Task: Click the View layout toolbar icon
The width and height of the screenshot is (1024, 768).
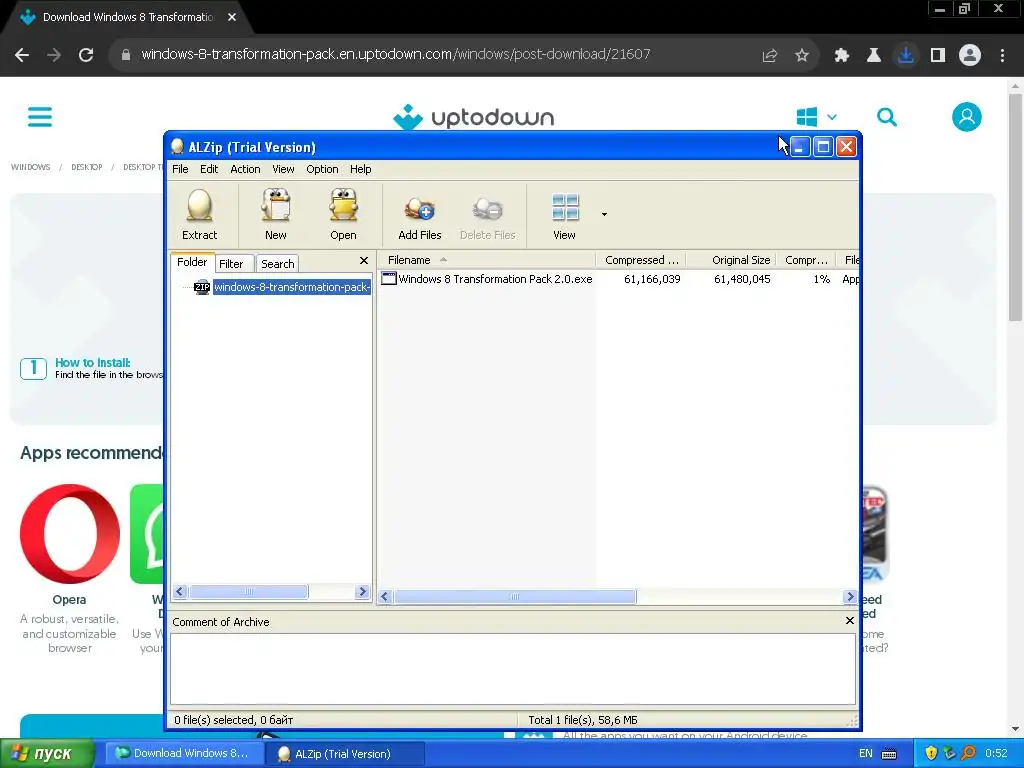Action: (564, 214)
